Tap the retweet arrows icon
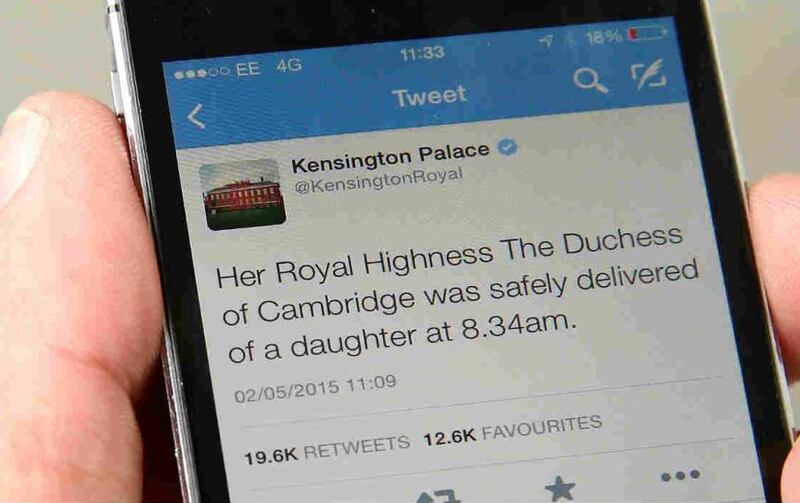 coord(436,496)
